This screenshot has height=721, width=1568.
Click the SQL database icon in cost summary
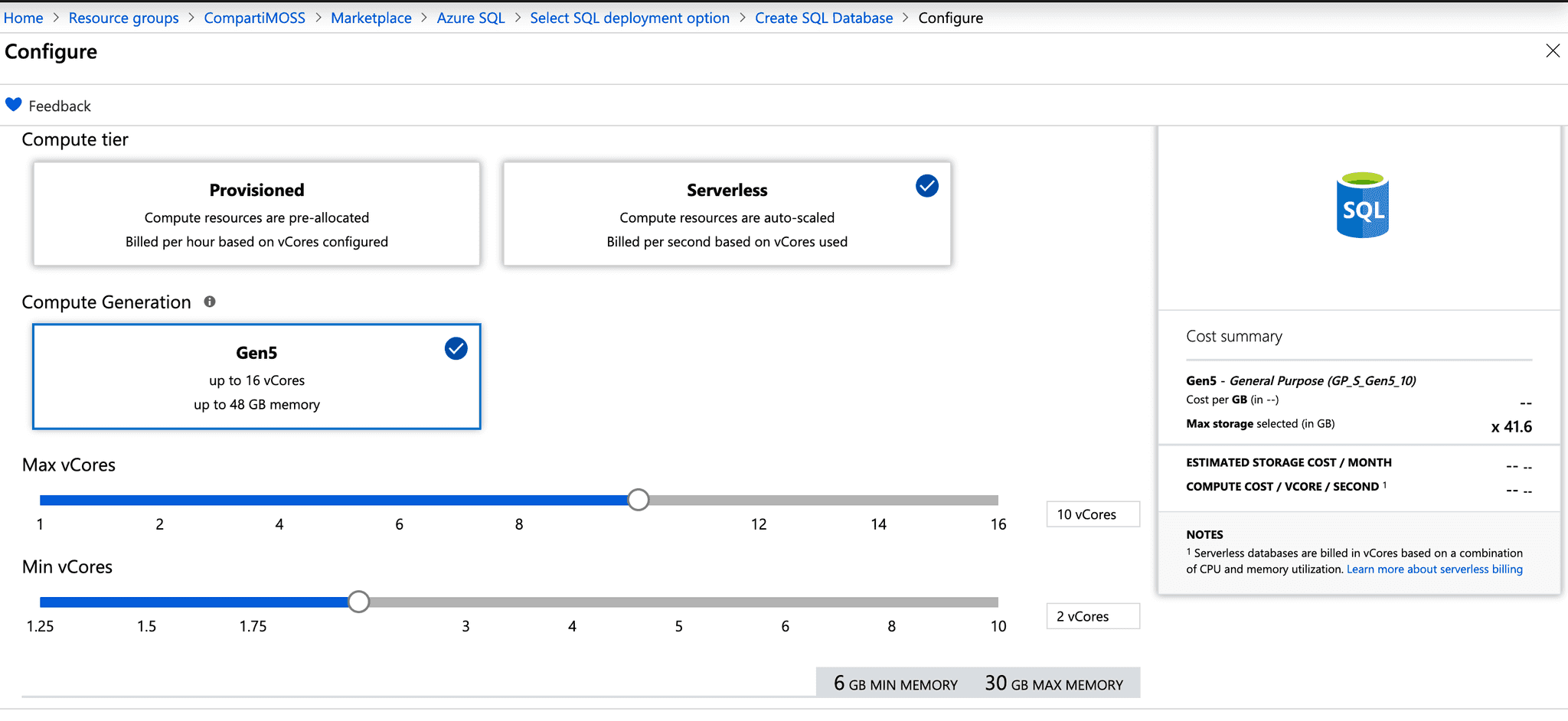click(1362, 204)
